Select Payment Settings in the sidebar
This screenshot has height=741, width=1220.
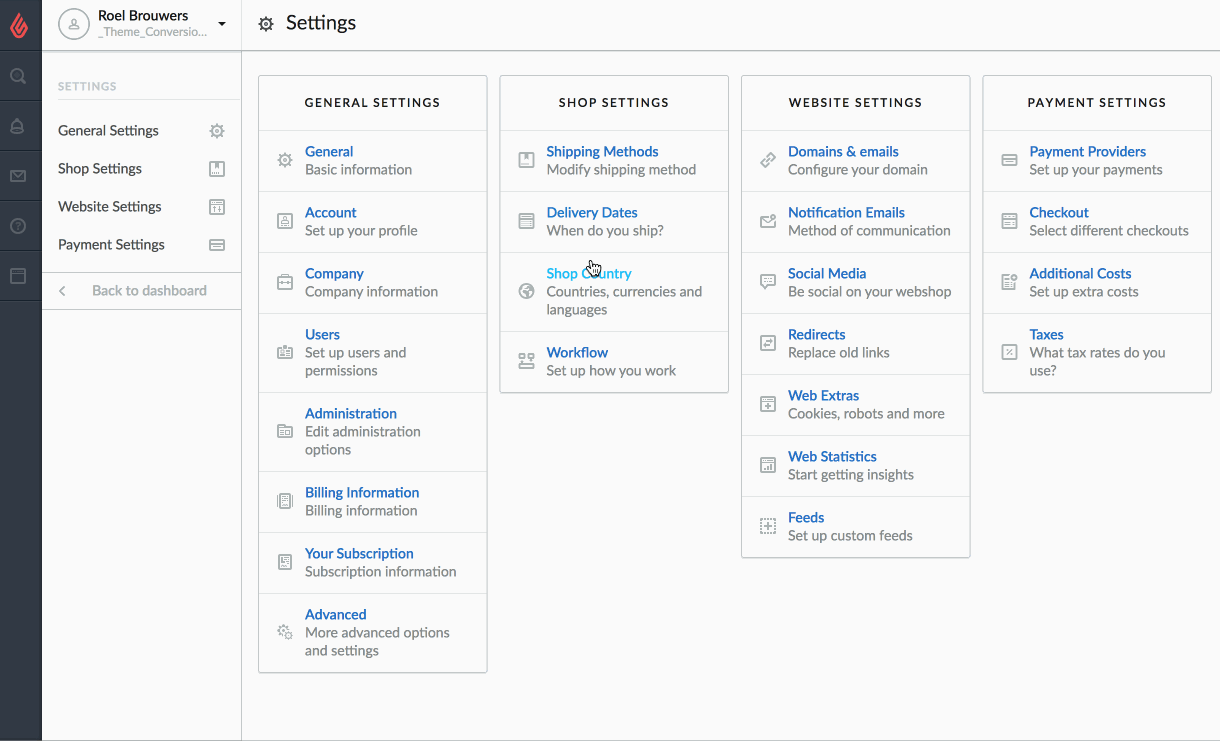tap(111, 245)
